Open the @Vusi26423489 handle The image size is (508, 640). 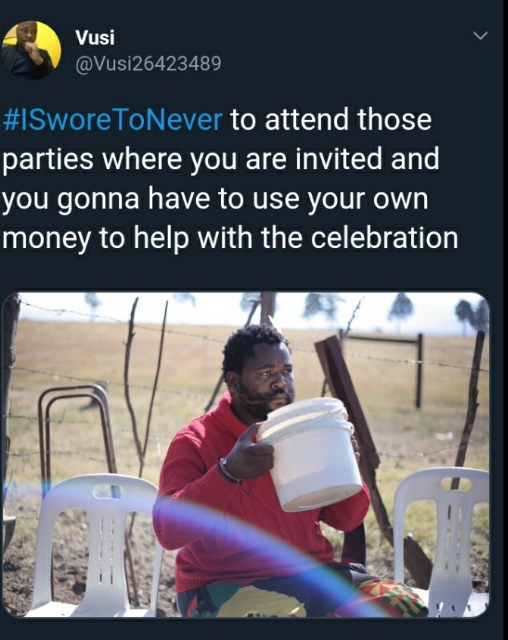(148, 63)
